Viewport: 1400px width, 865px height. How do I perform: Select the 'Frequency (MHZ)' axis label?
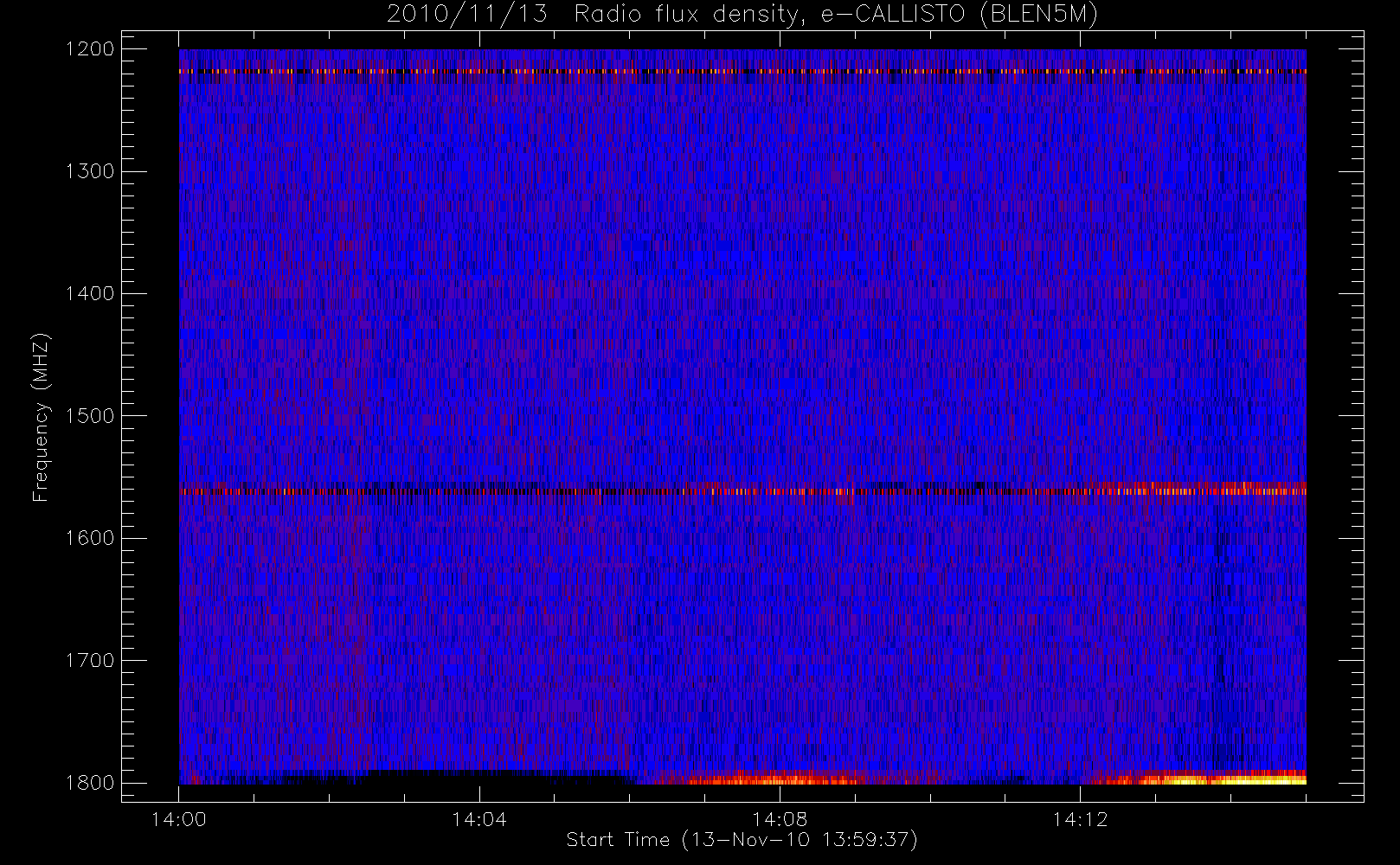point(41,417)
